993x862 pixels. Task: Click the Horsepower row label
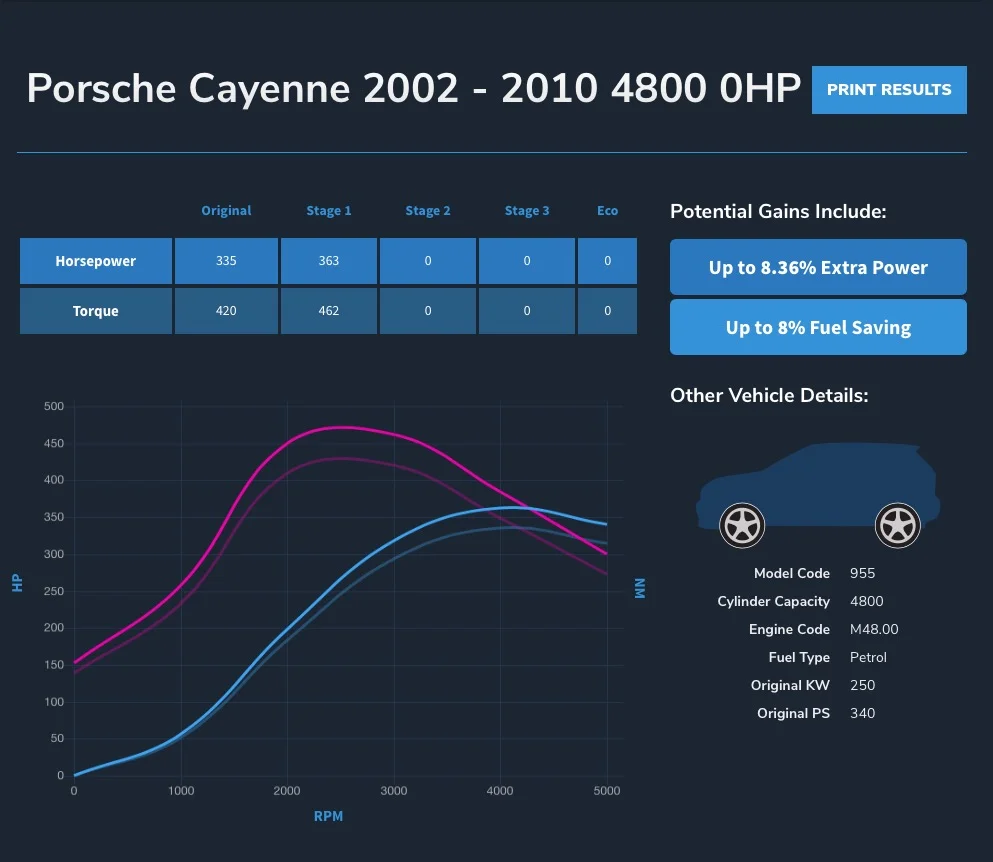[x=96, y=261]
